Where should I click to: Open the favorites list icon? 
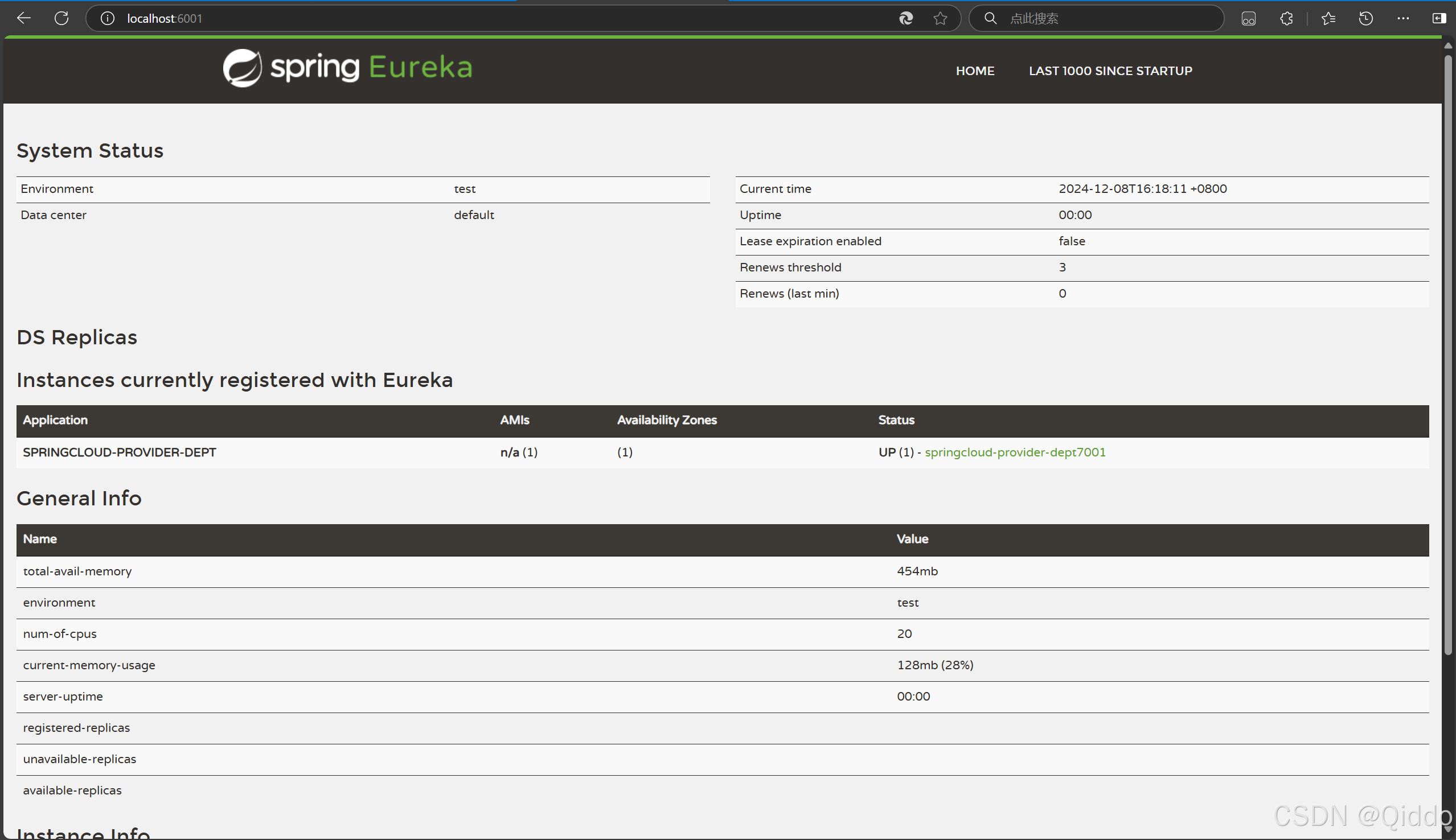pyautogui.click(x=1328, y=18)
